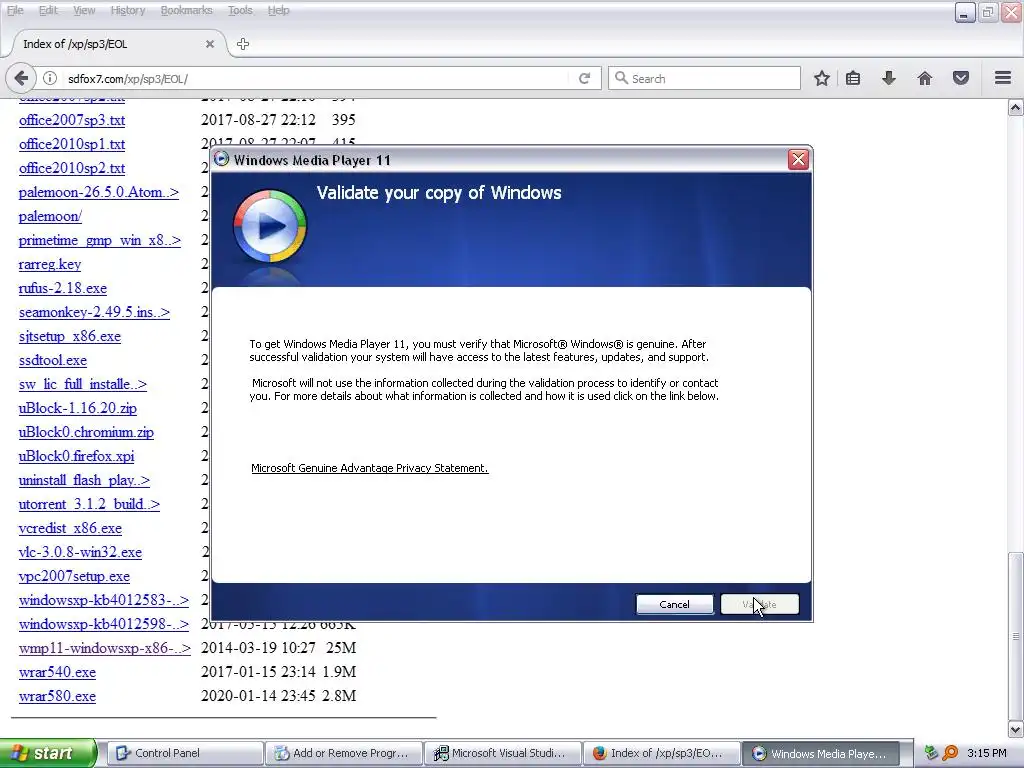
Task: Download ssdtool.exe
Action: (53, 360)
